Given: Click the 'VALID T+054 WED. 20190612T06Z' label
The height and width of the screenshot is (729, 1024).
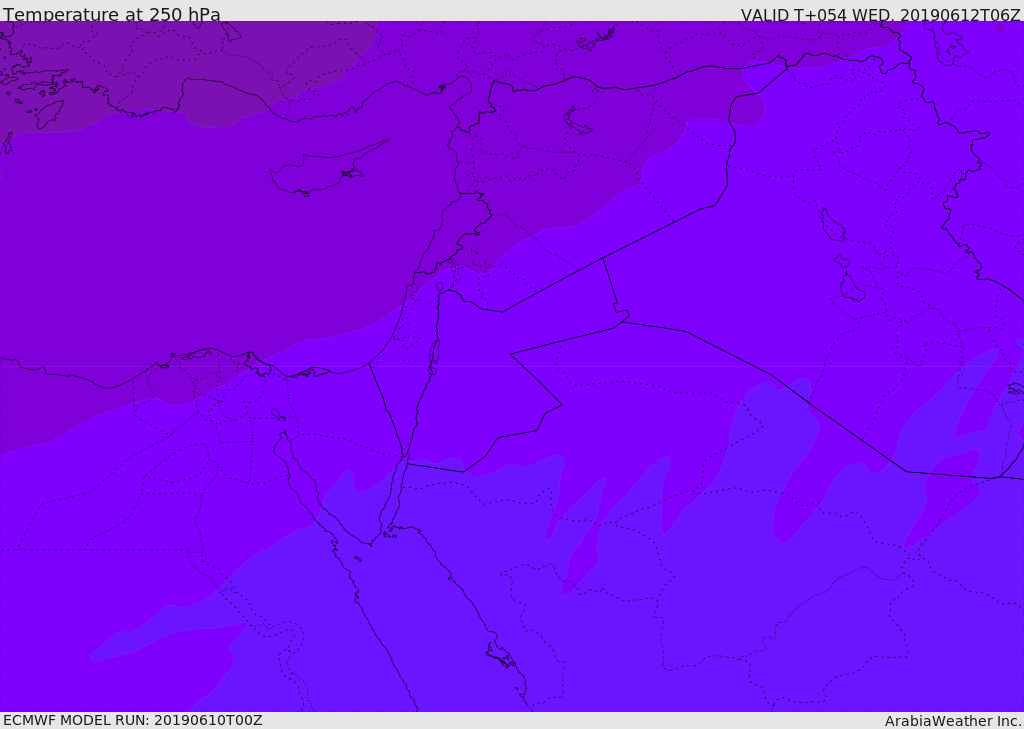Looking at the screenshot, I should click(880, 14).
